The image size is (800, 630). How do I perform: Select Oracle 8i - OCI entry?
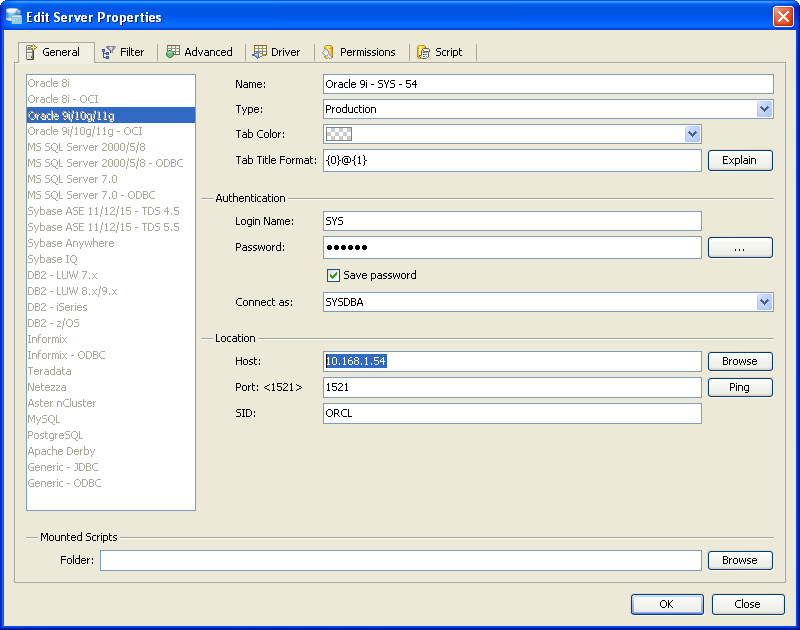pos(111,99)
